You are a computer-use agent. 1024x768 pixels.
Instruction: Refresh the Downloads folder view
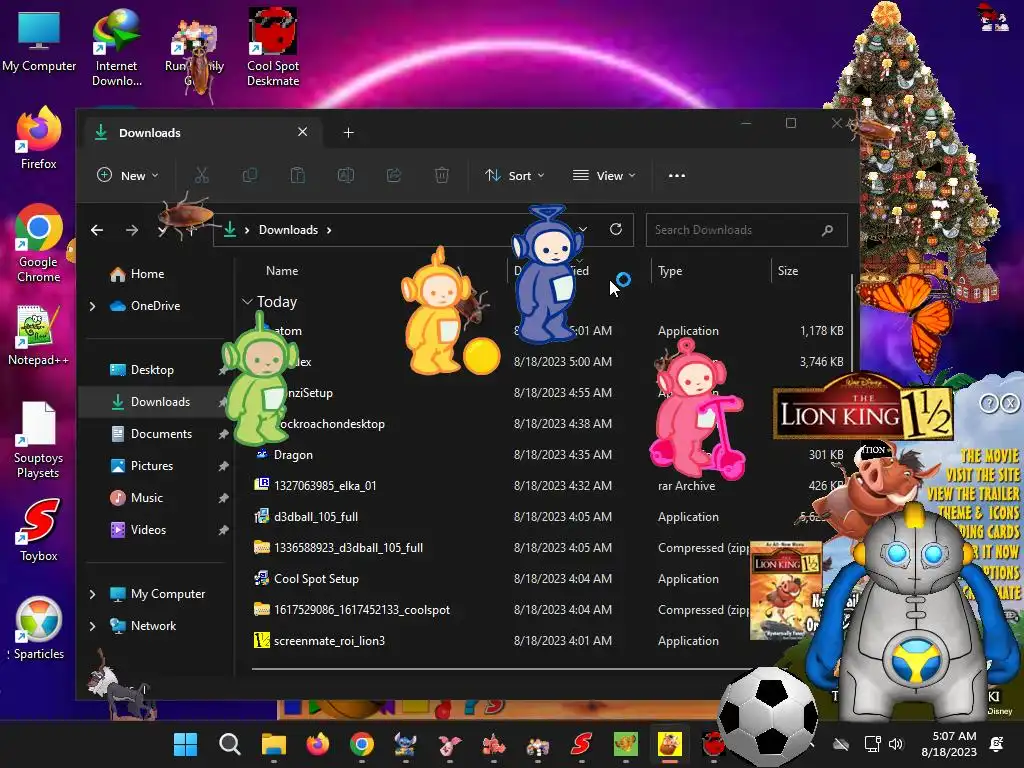click(616, 229)
